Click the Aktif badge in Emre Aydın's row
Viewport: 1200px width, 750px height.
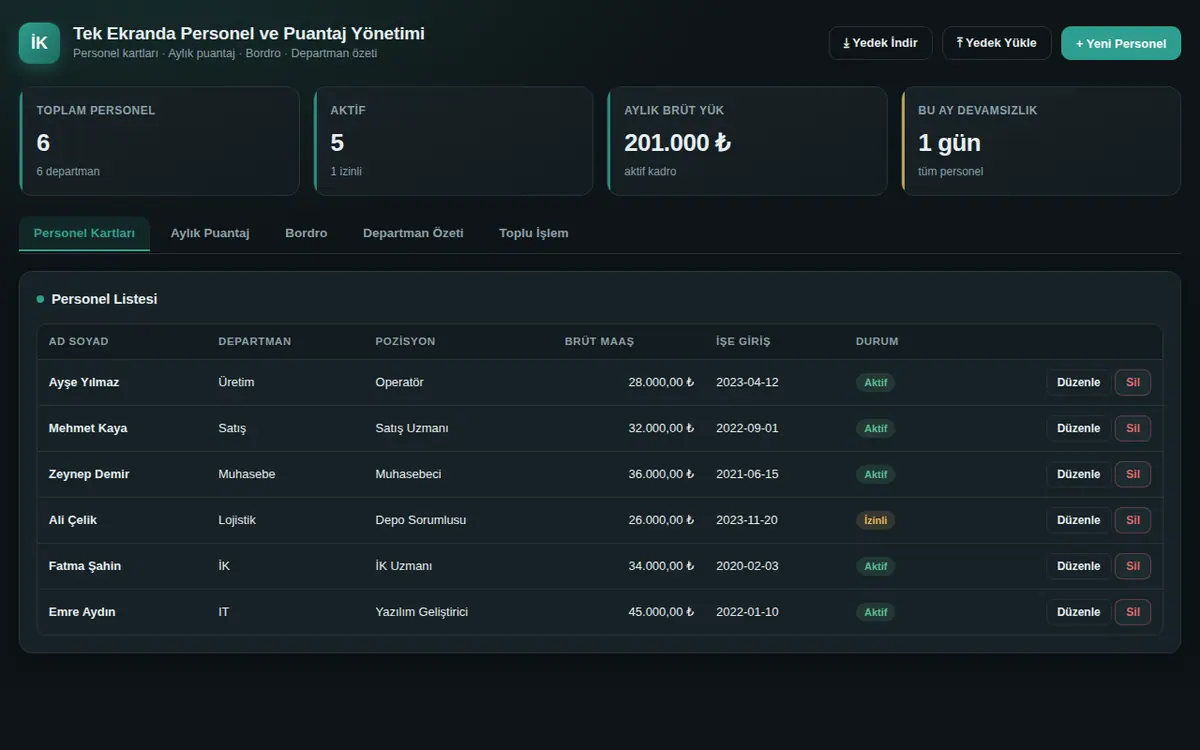[875, 612]
